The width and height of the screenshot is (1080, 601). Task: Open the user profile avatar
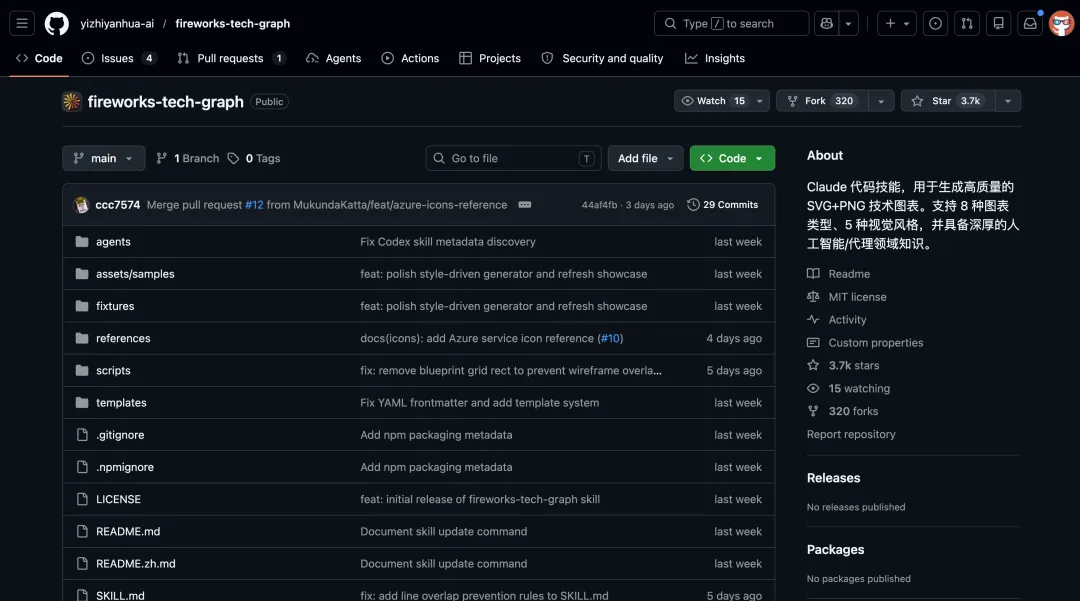point(1061,23)
